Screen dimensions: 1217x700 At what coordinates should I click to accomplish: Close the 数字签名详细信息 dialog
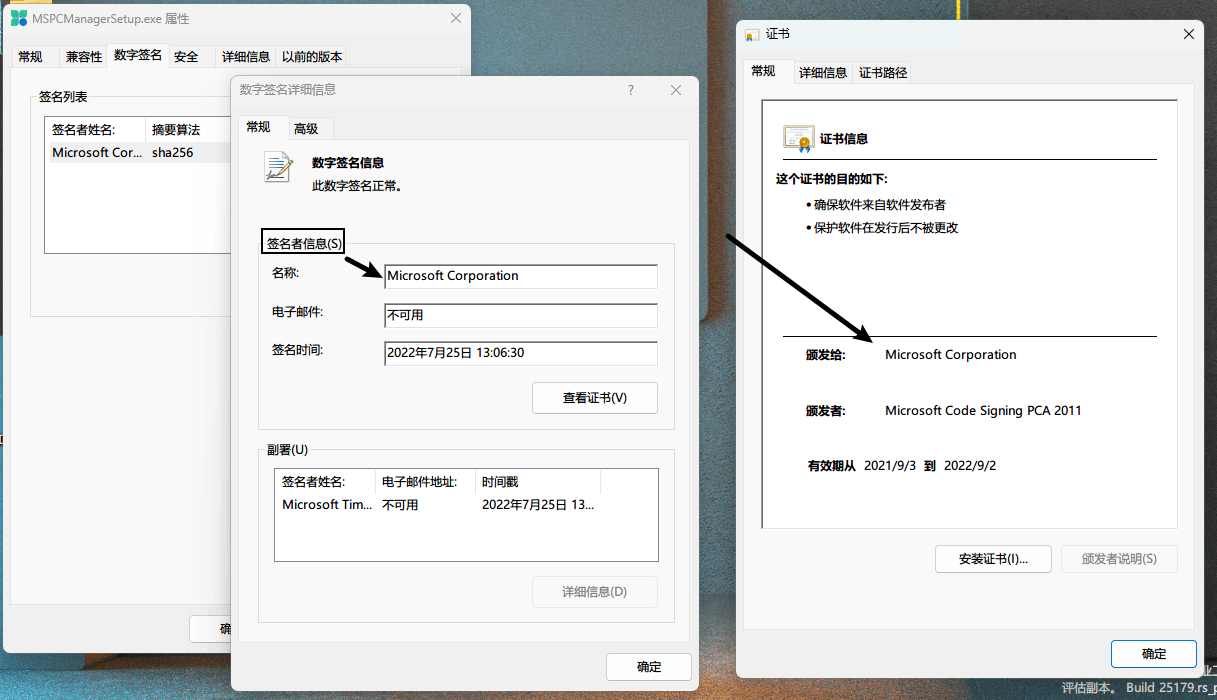(676, 90)
